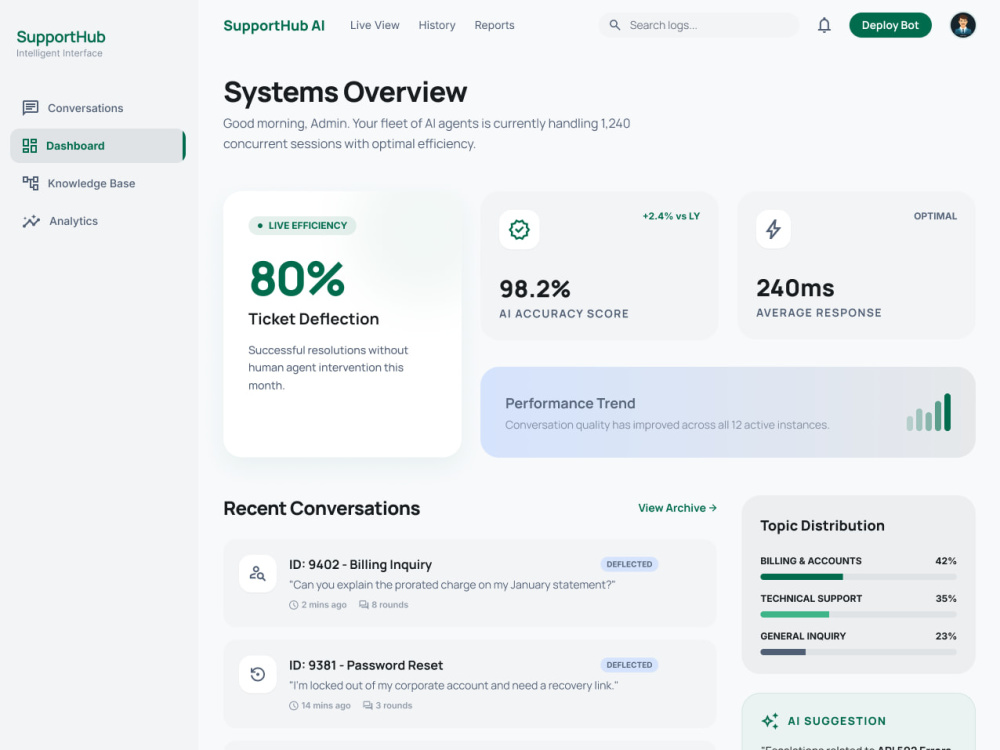The width and height of the screenshot is (1000, 750).
Task: Click the SupportHub sidebar logo
Action: pos(61,37)
